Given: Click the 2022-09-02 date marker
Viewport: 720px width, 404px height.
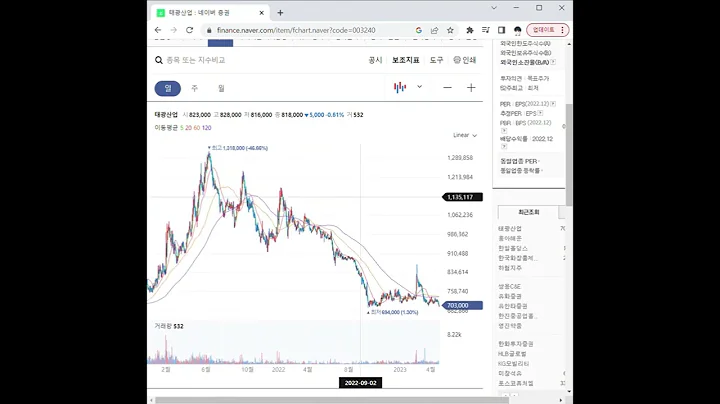Looking at the screenshot, I should pos(360,383).
